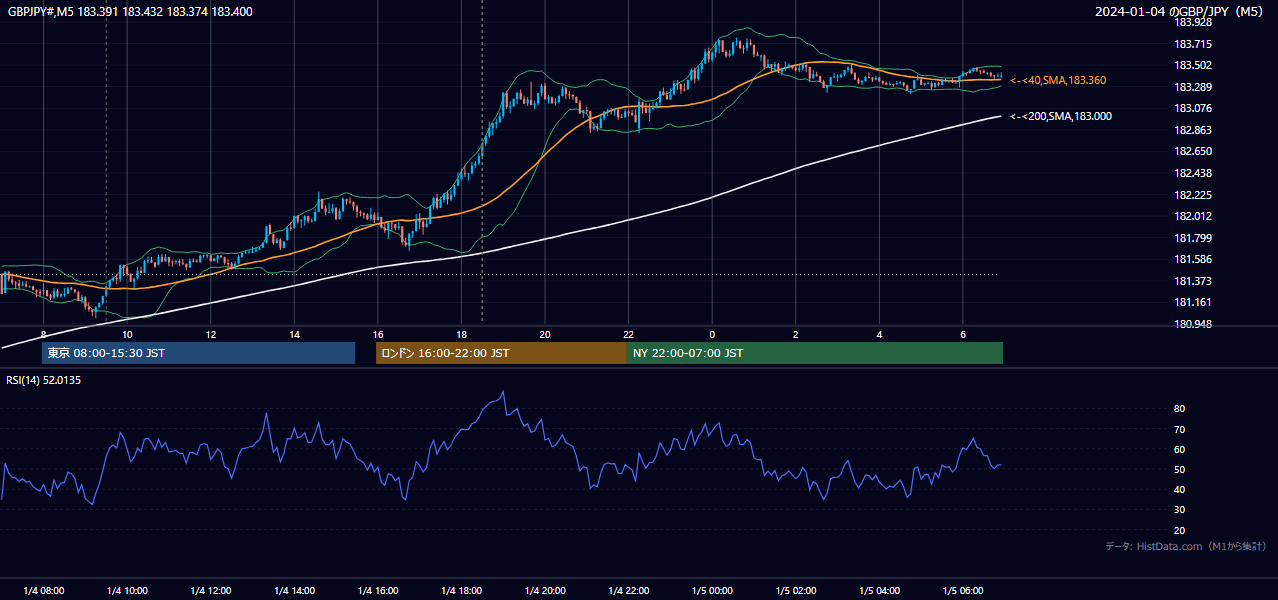Screen dimensions: 1278x600
Task: Click the '1/4 12:00' bottom time label
Action: tap(210, 590)
